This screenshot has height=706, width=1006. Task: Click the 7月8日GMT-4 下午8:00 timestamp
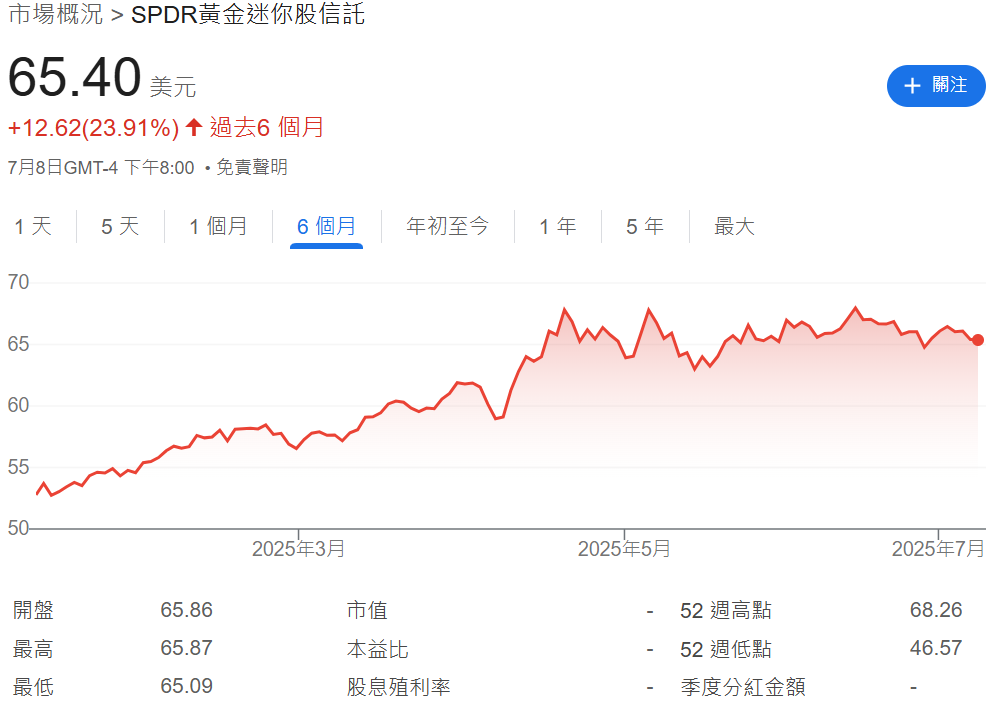click(101, 168)
